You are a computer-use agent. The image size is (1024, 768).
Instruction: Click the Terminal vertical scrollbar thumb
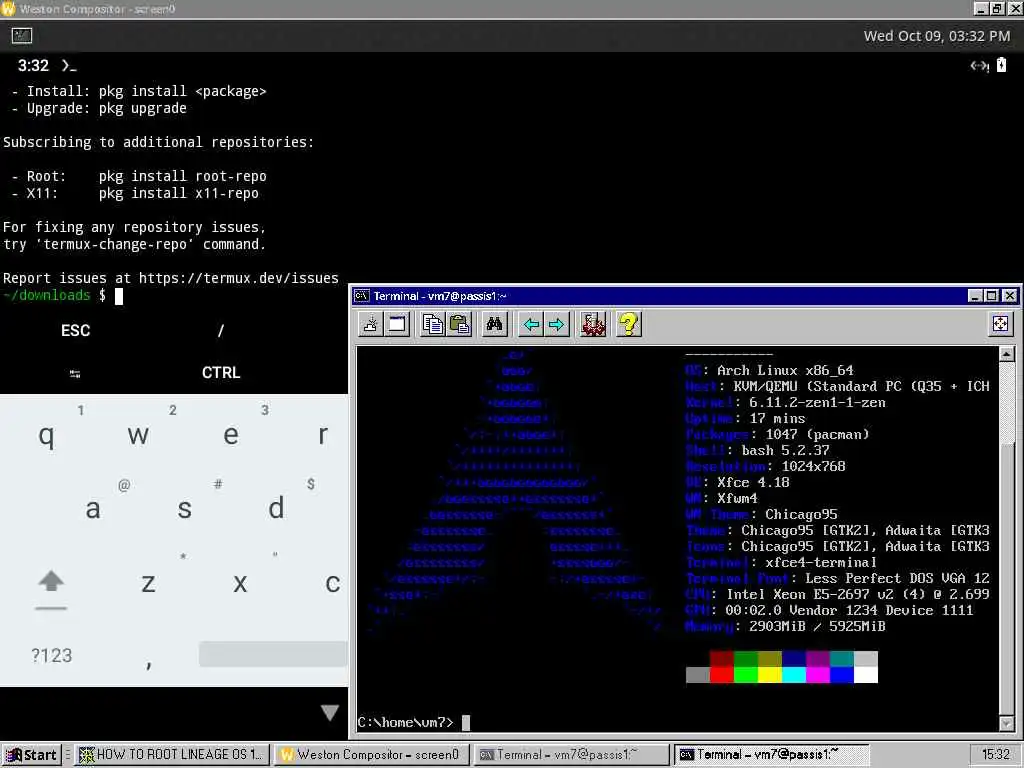pyautogui.click(x=1006, y=578)
